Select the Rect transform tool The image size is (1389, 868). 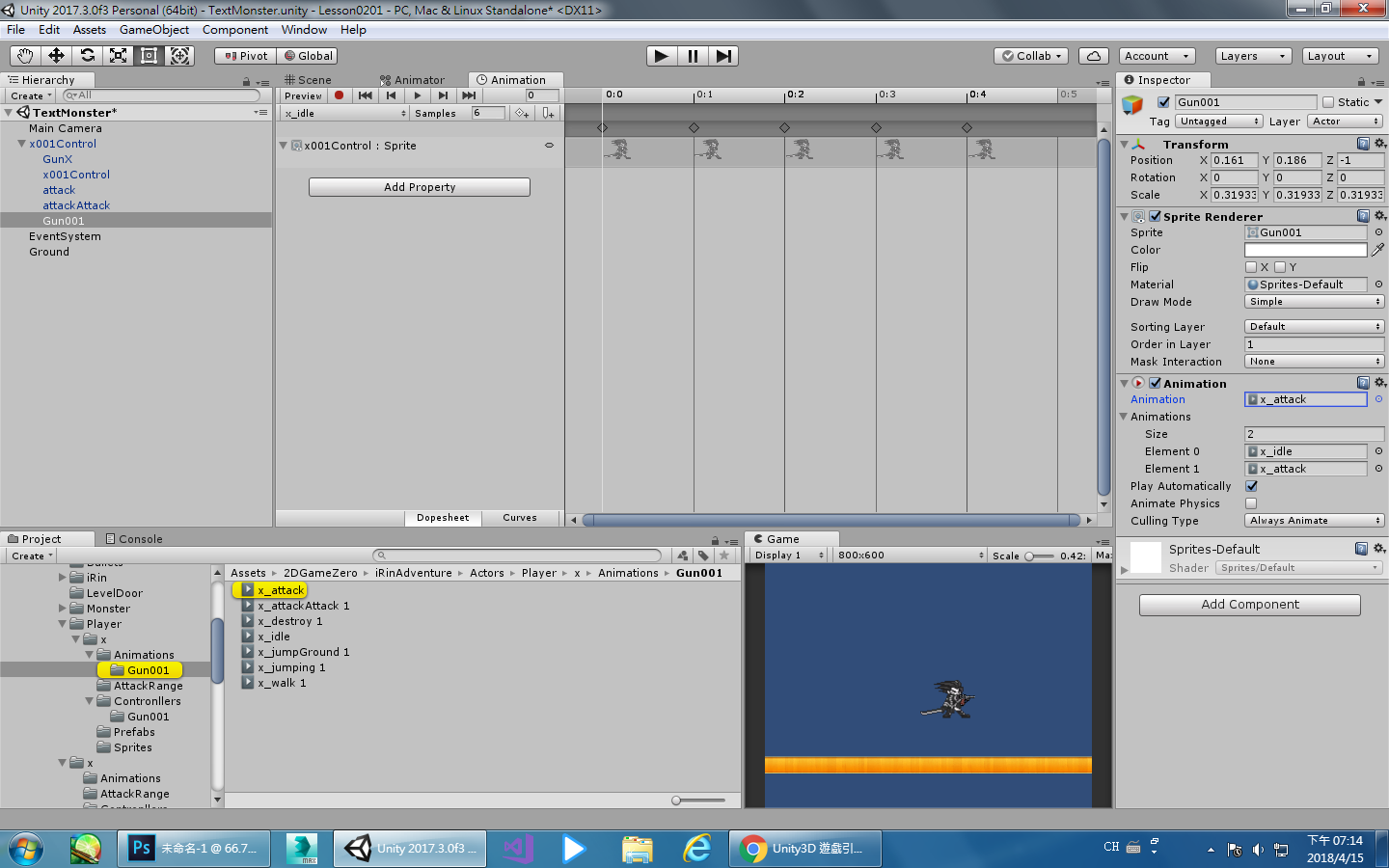pyautogui.click(x=149, y=55)
